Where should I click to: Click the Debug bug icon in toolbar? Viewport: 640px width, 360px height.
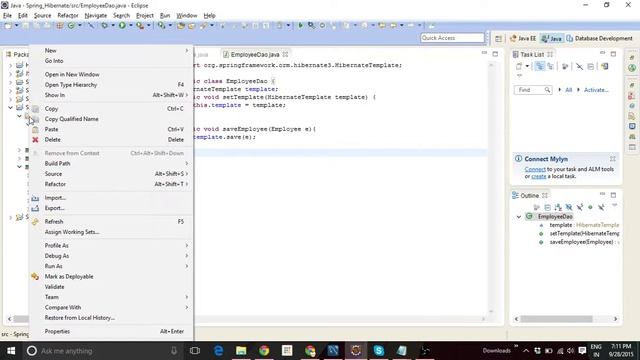[x=104, y=25]
